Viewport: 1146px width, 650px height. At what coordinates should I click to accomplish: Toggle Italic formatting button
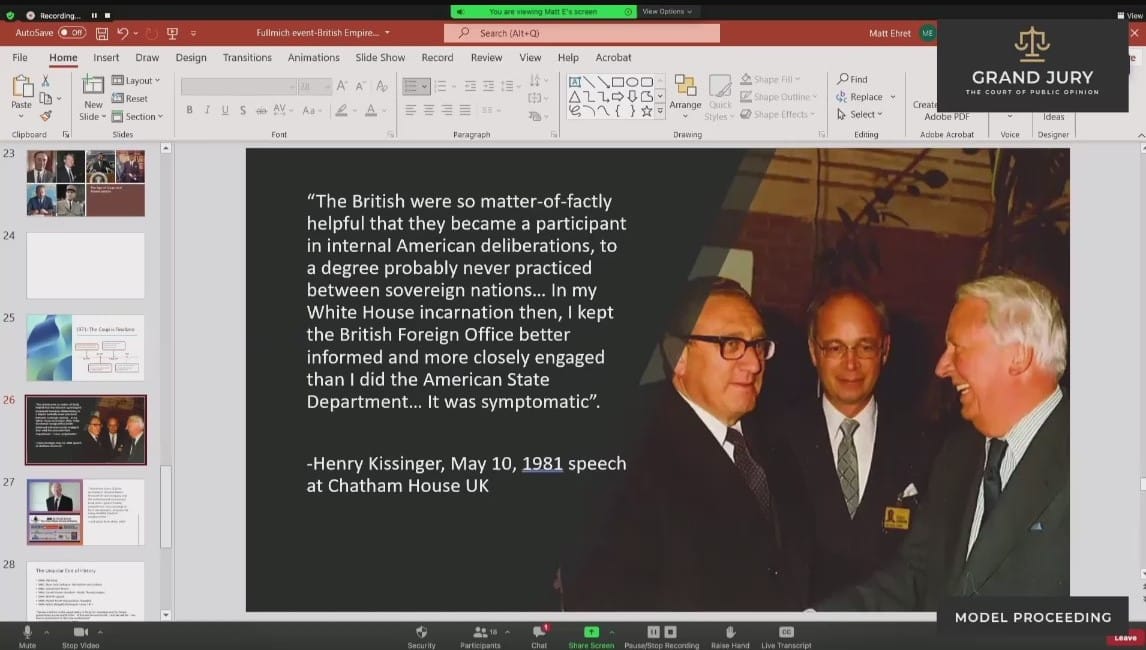coord(207,110)
